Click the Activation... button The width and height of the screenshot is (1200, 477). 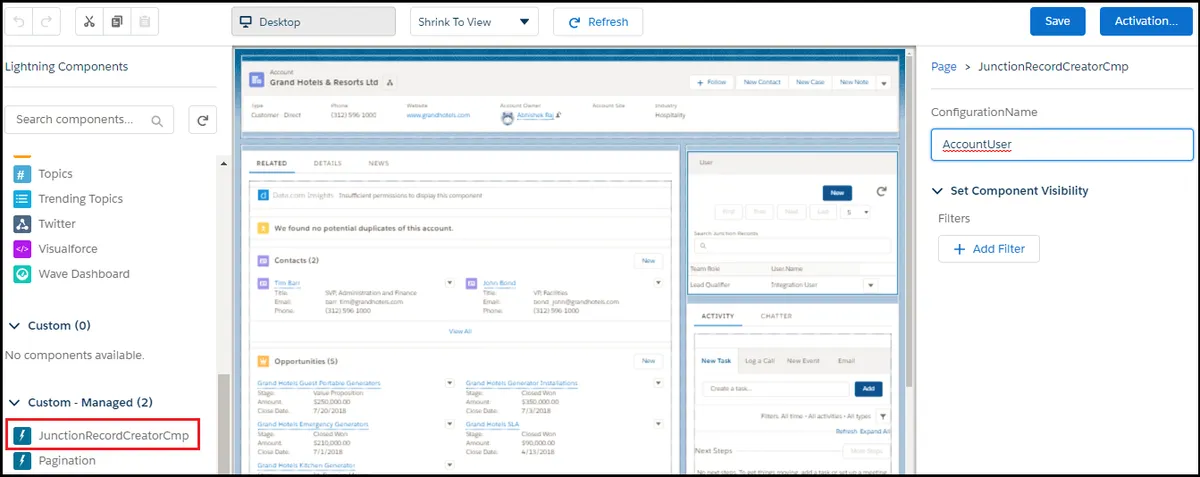pyautogui.click(x=1145, y=21)
